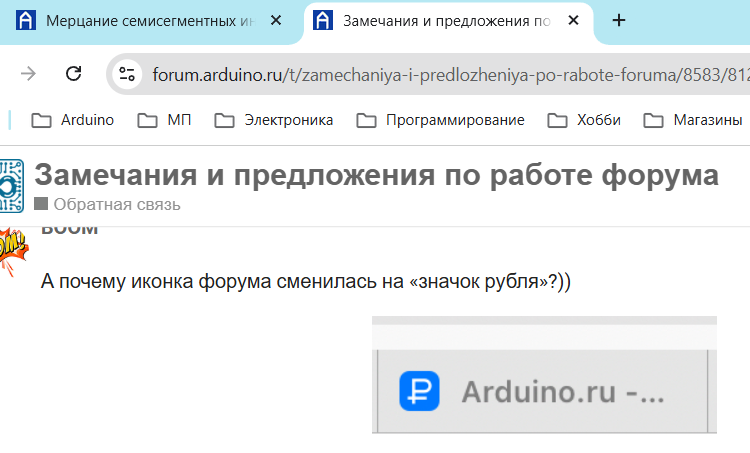Focus the forum.arduino.ru address field
Screen dimensions: 750x453
coord(440,74)
